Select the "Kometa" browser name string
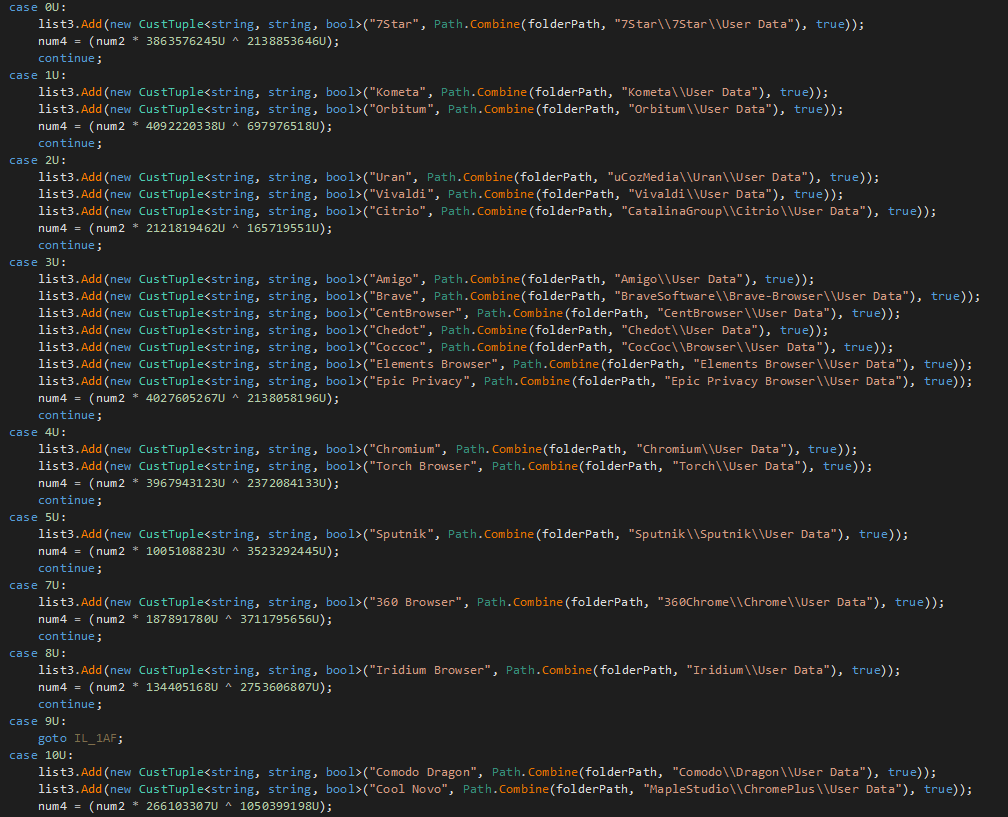The height and width of the screenshot is (817, 1008). [x=397, y=92]
